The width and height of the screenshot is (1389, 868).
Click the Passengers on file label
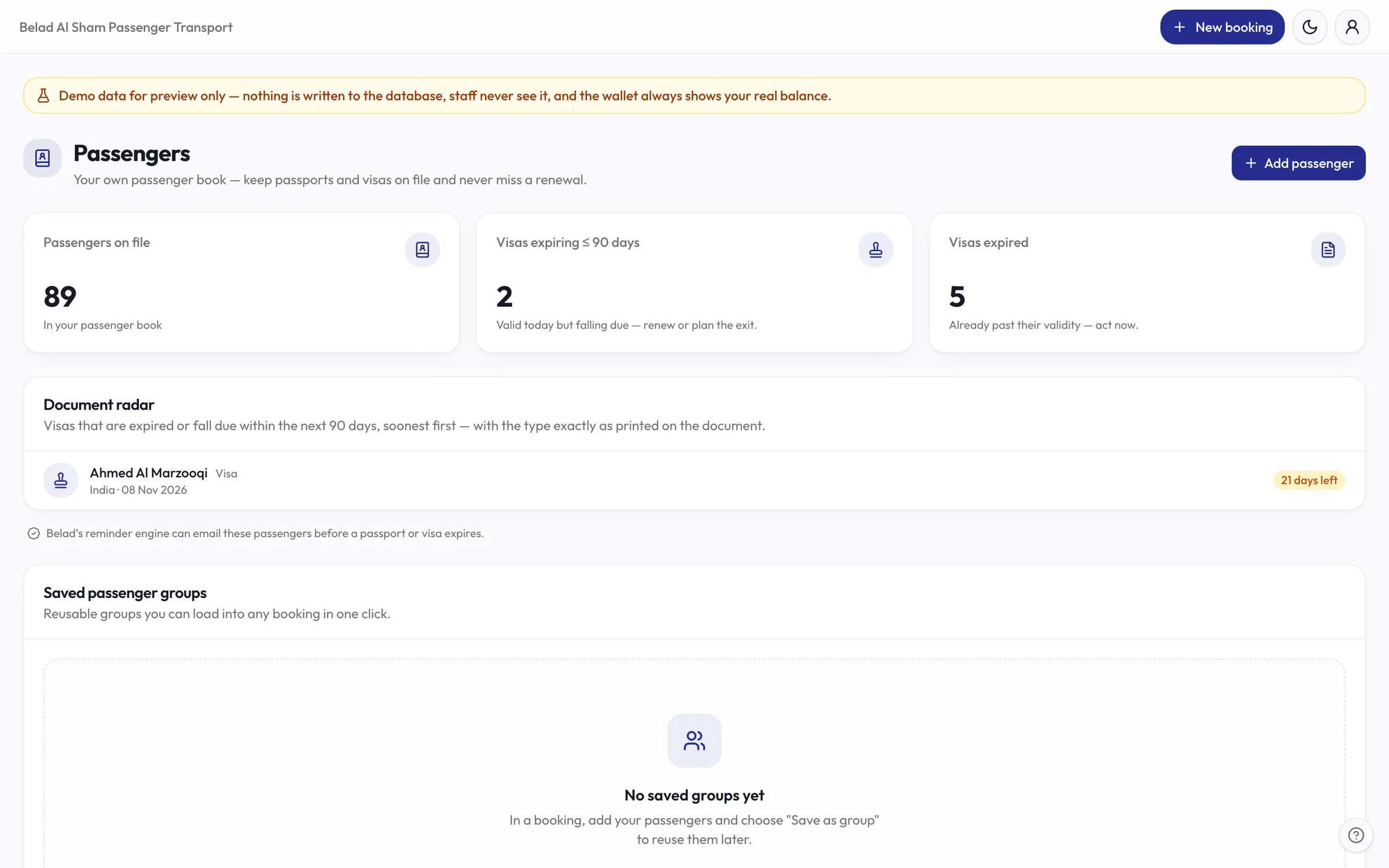(97, 242)
